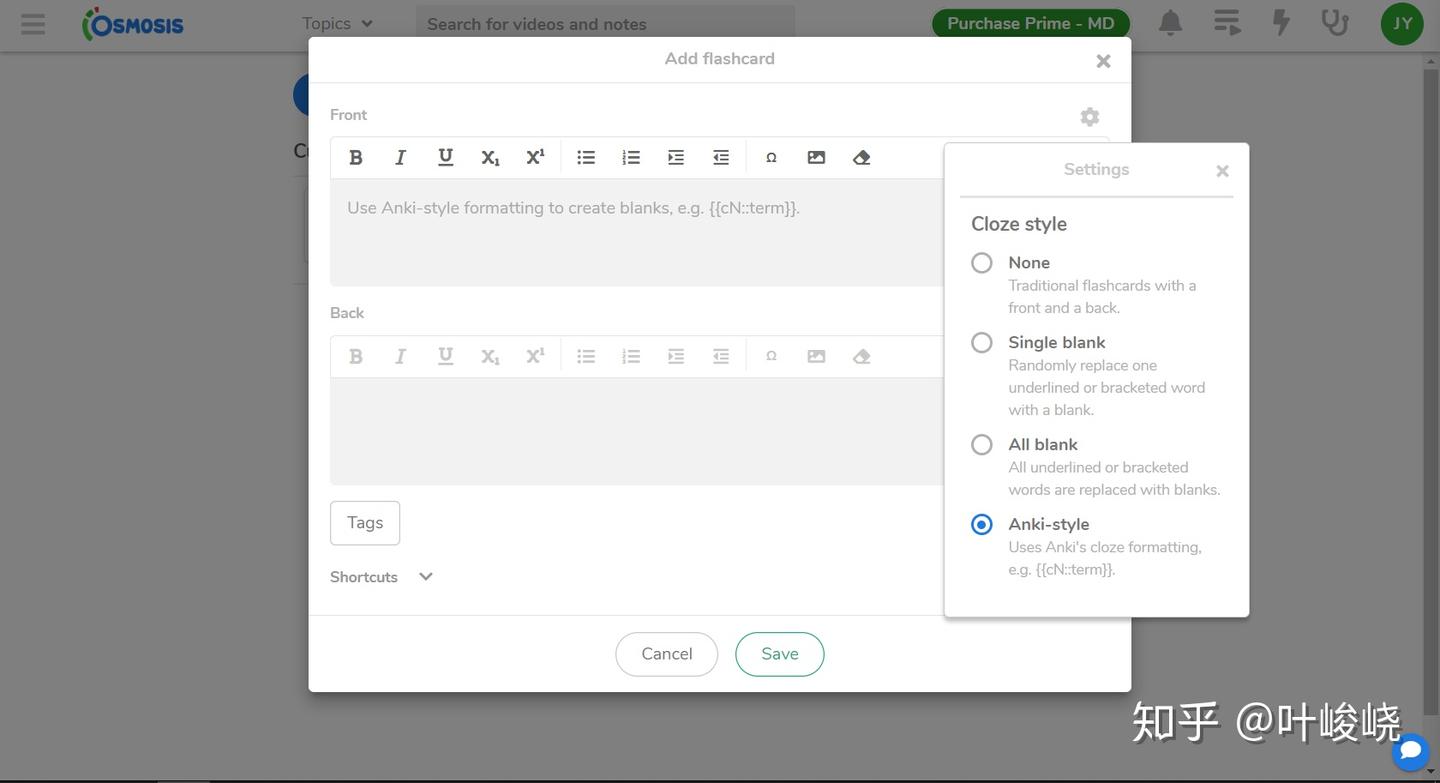Insert image in Front editor
The height and width of the screenshot is (783, 1440).
(816, 157)
